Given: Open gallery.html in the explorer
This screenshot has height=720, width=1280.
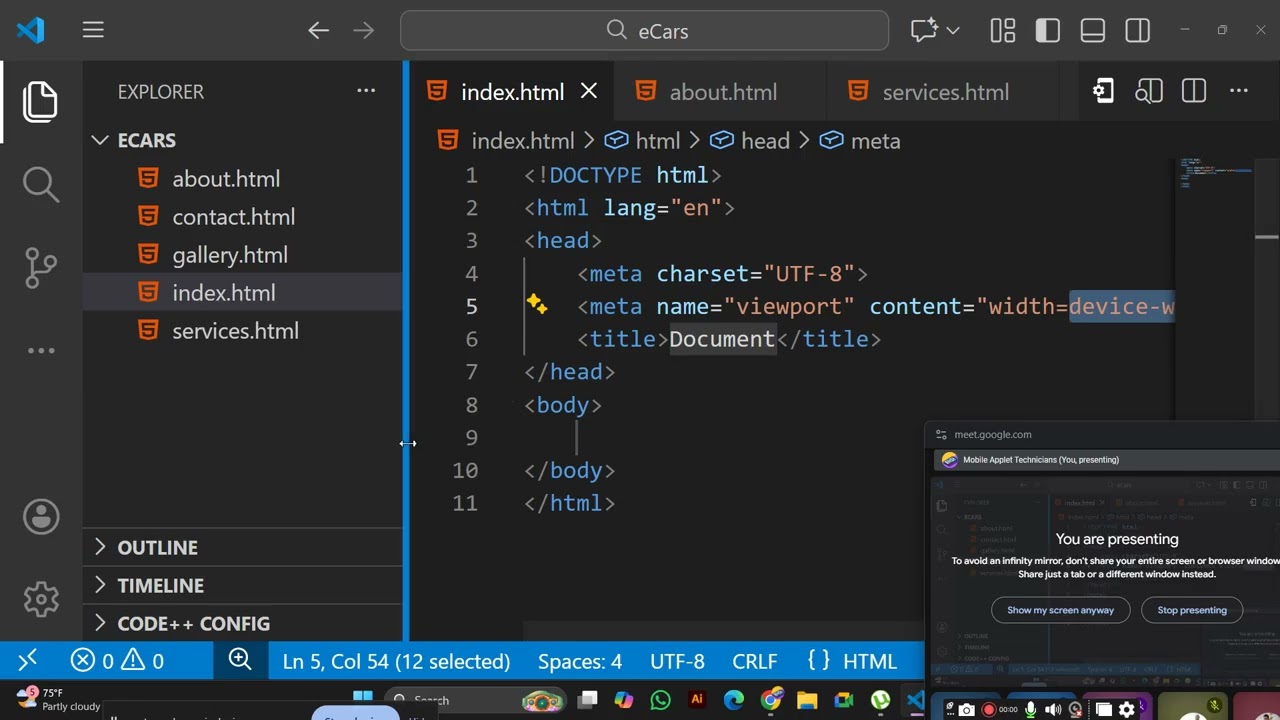Looking at the screenshot, I should tap(242, 255).
